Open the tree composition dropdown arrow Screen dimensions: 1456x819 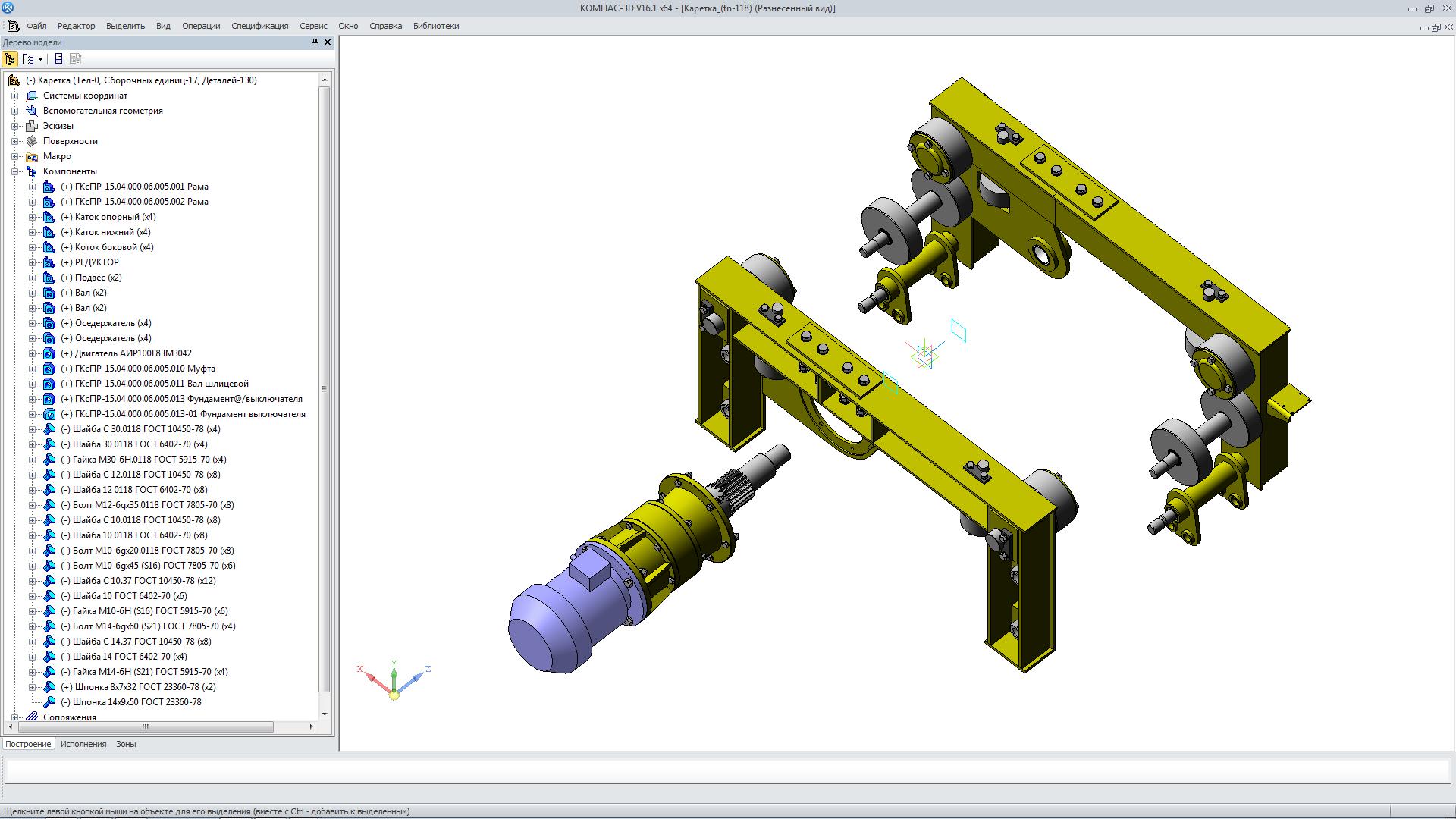[x=40, y=59]
